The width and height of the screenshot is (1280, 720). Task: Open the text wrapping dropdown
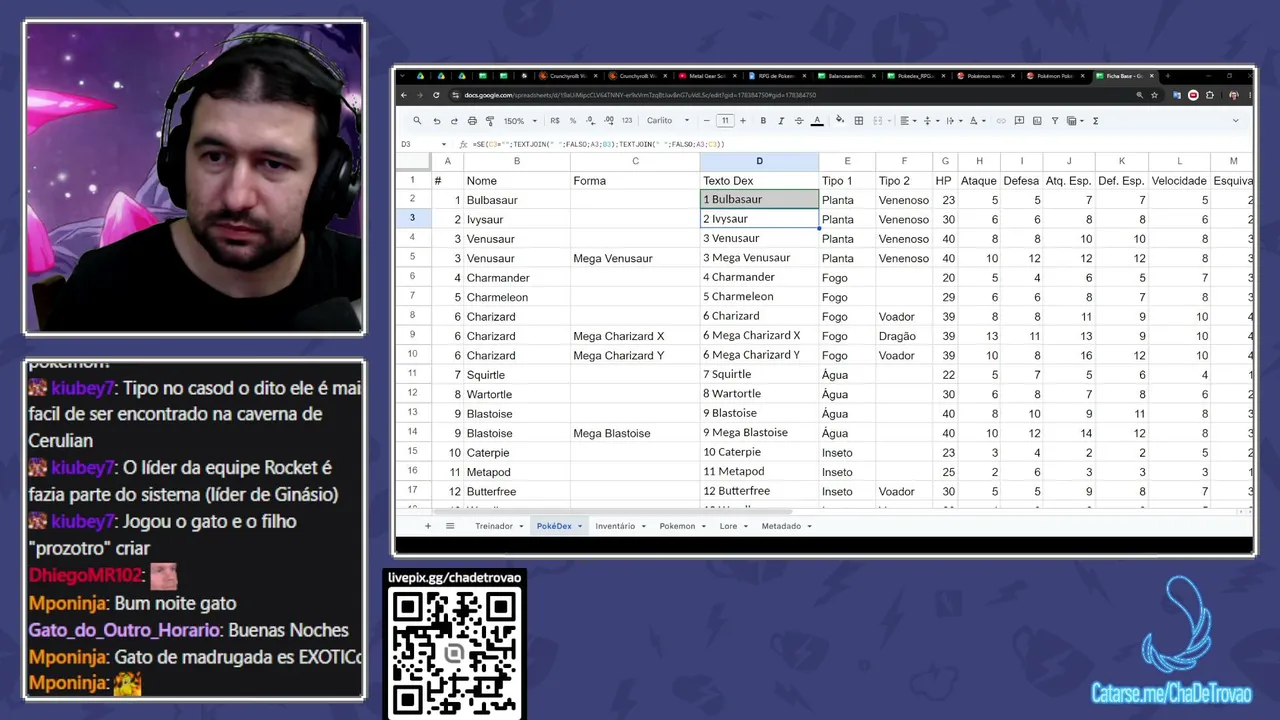click(x=952, y=121)
